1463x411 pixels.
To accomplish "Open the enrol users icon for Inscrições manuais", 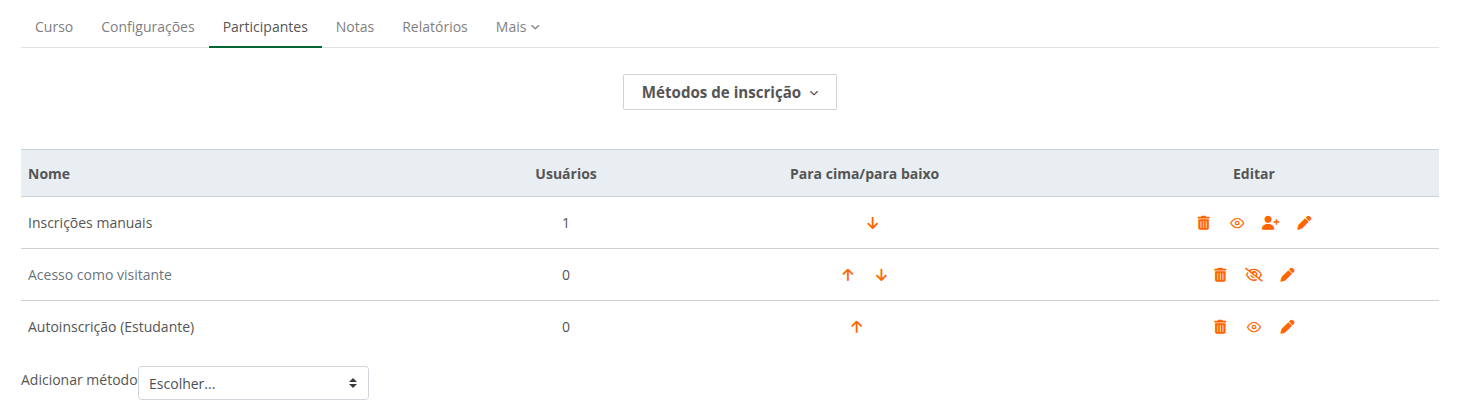I will (x=1270, y=223).
